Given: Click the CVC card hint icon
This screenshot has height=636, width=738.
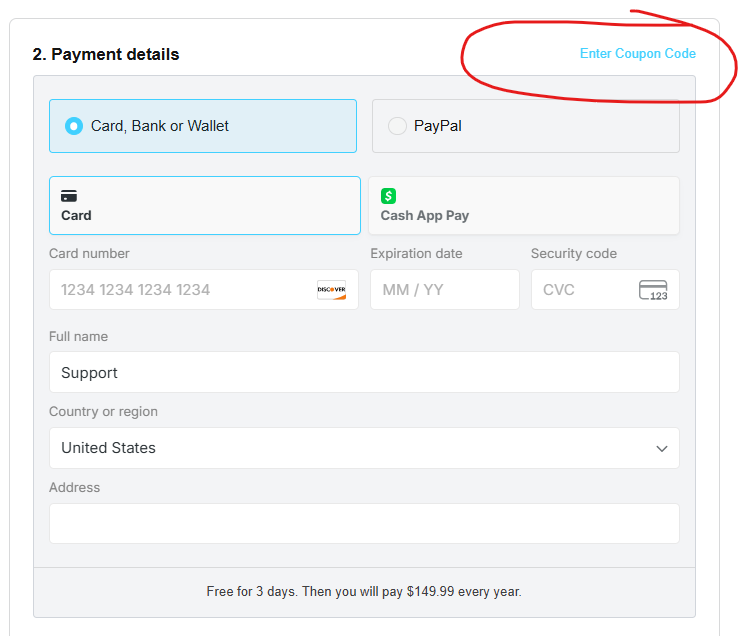Looking at the screenshot, I should click(653, 290).
